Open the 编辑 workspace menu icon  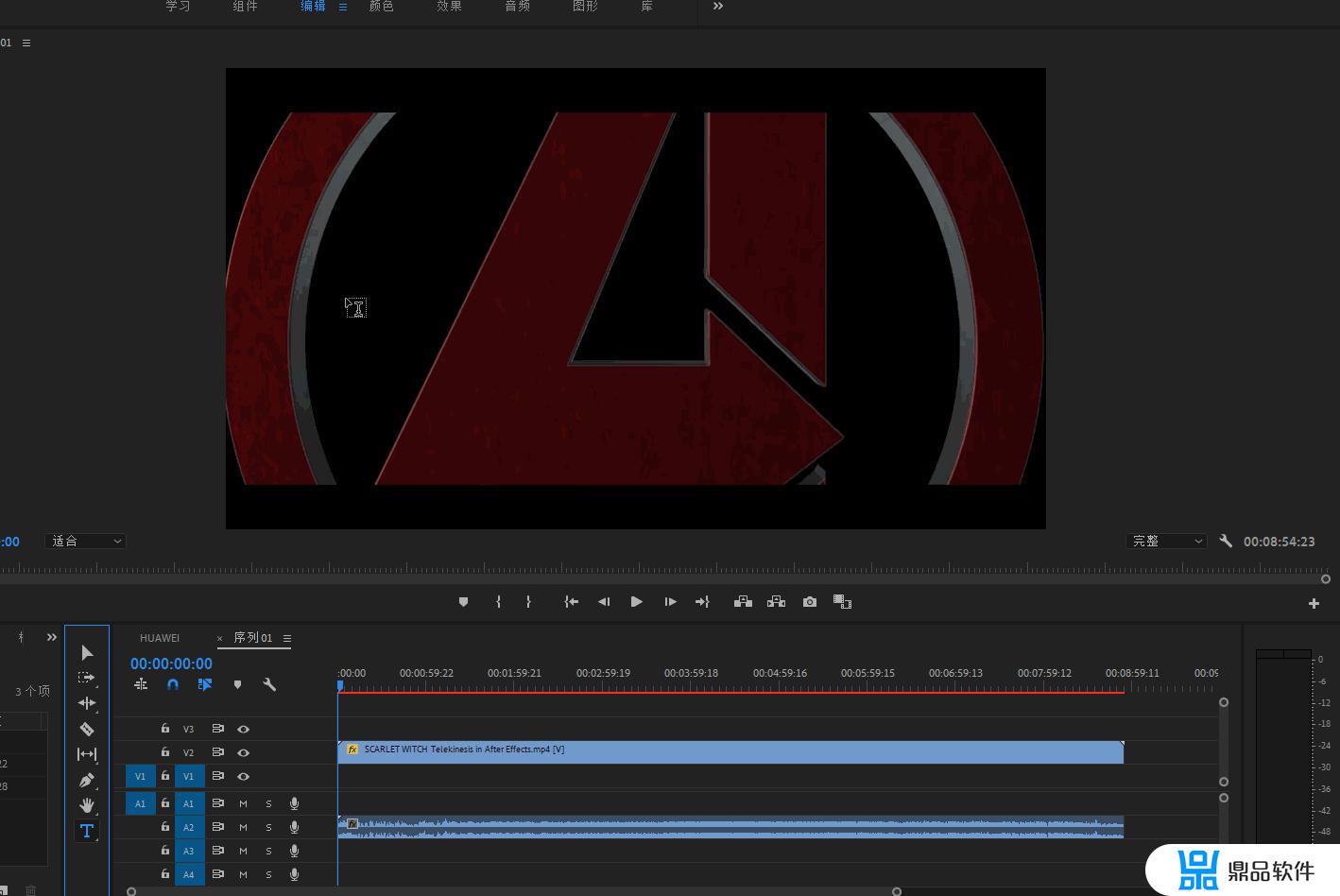click(343, 7)
